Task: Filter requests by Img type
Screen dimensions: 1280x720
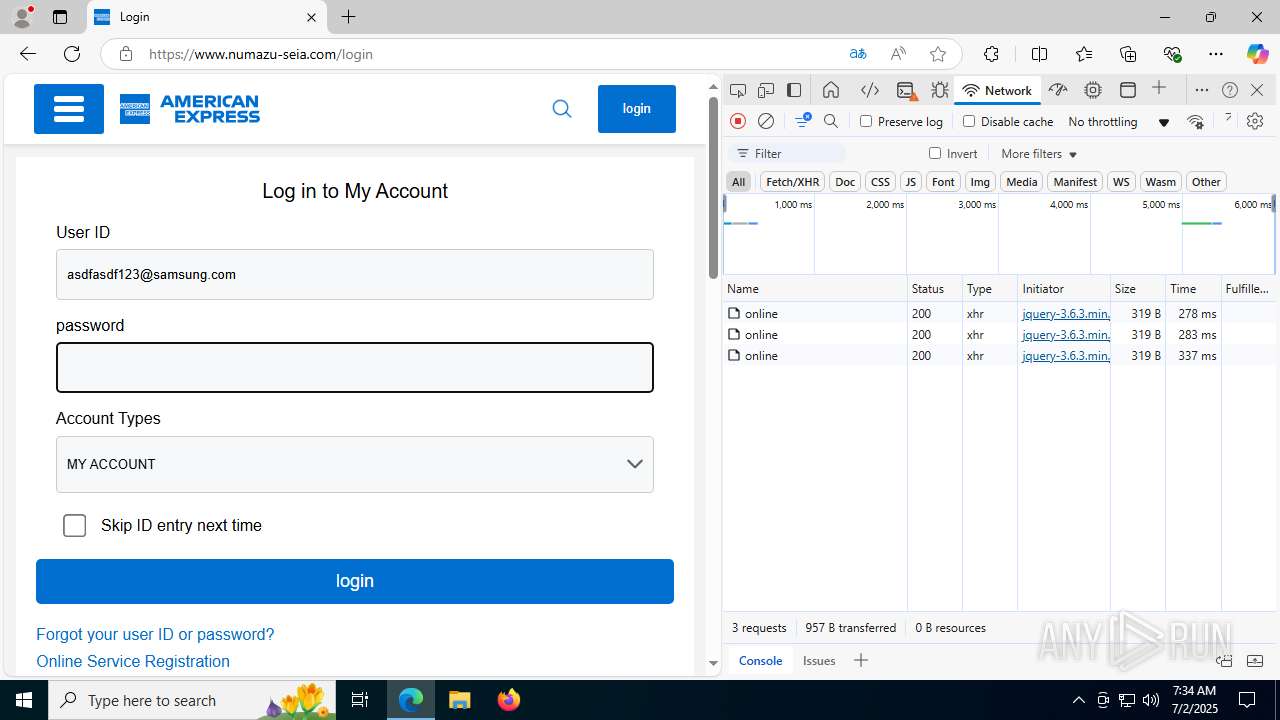Action: pos(980,182)
